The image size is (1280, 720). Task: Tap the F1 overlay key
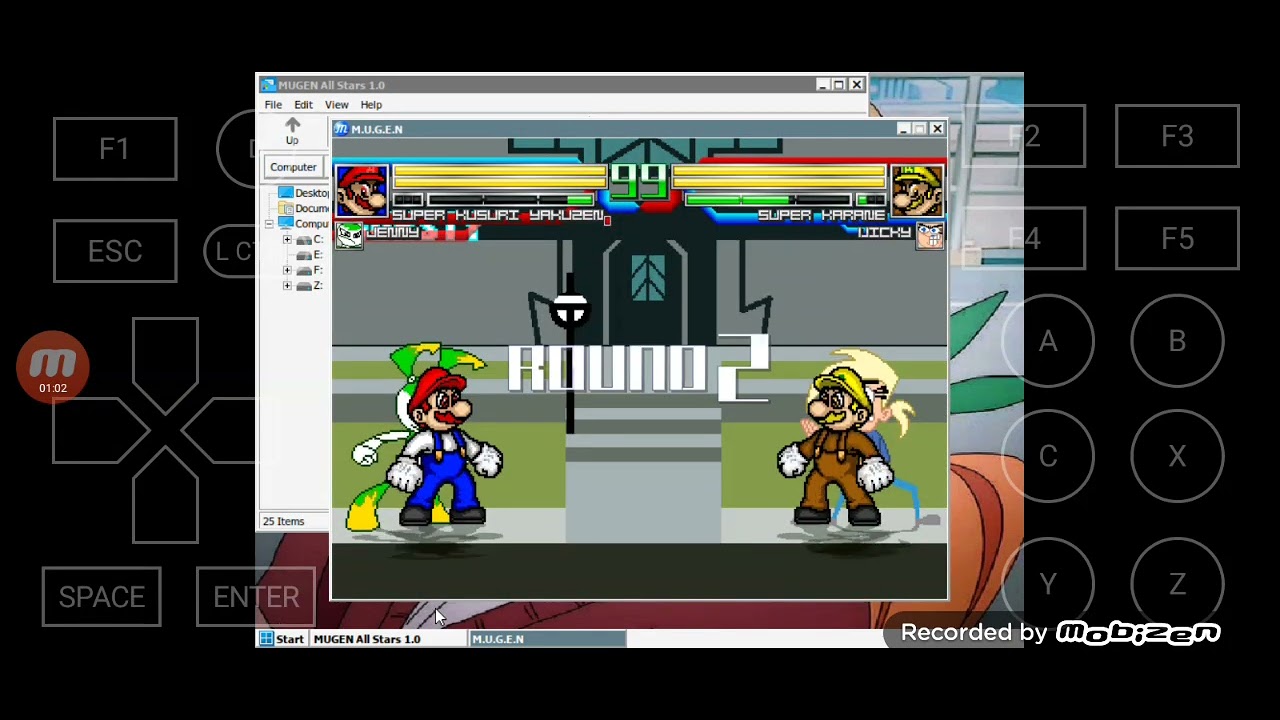pyautogui.click(x=115, y=149)
